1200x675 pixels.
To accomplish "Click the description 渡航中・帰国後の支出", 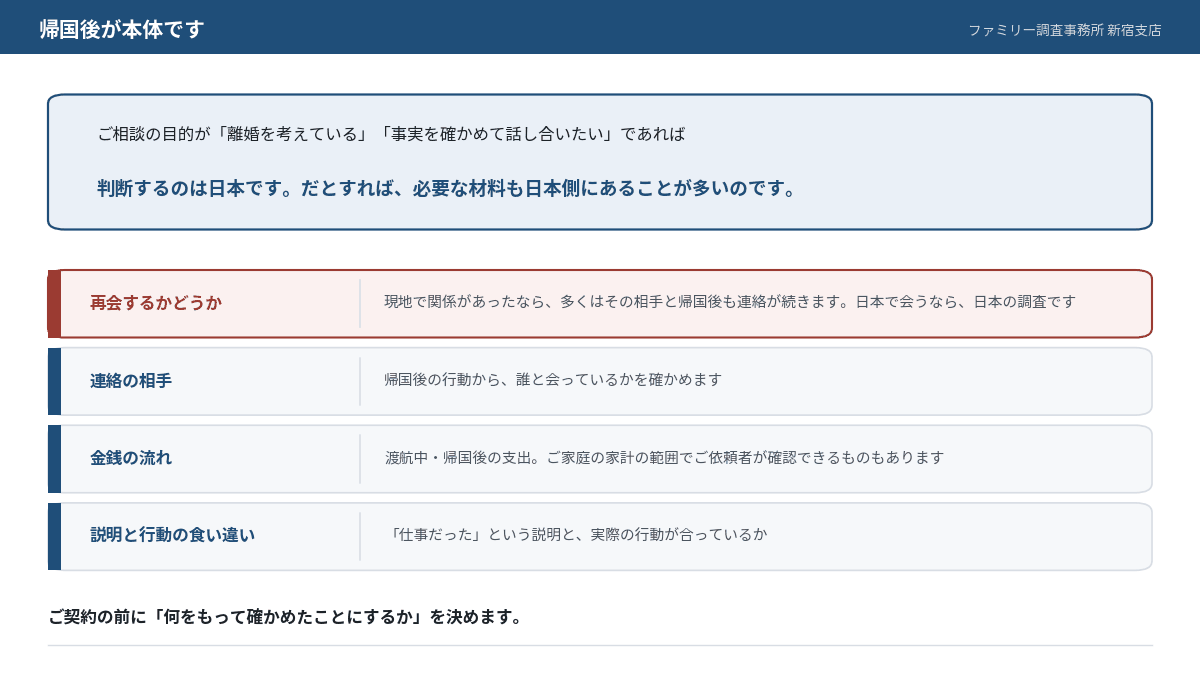I will tap(664, 457).
